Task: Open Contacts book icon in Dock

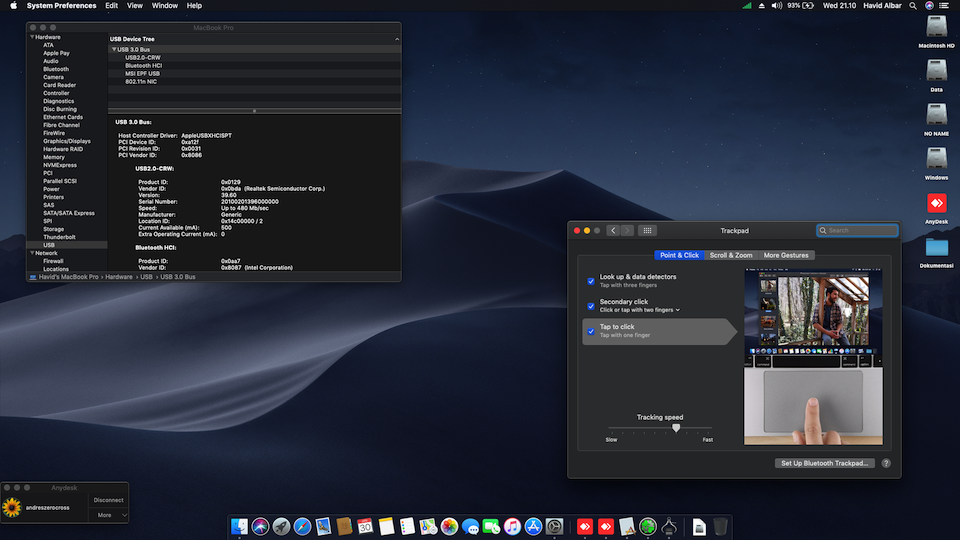Action: point(344,527)
